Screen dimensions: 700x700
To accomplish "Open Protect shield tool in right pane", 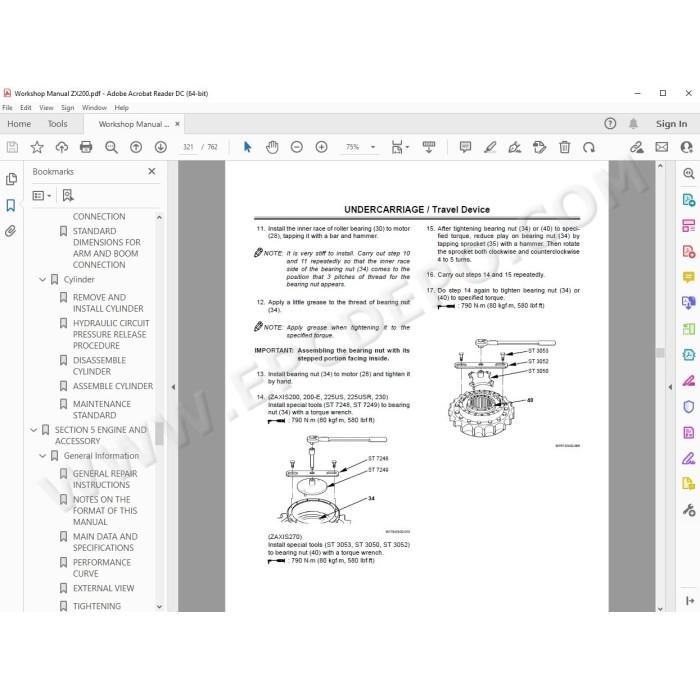I will (x=688, y=407).
